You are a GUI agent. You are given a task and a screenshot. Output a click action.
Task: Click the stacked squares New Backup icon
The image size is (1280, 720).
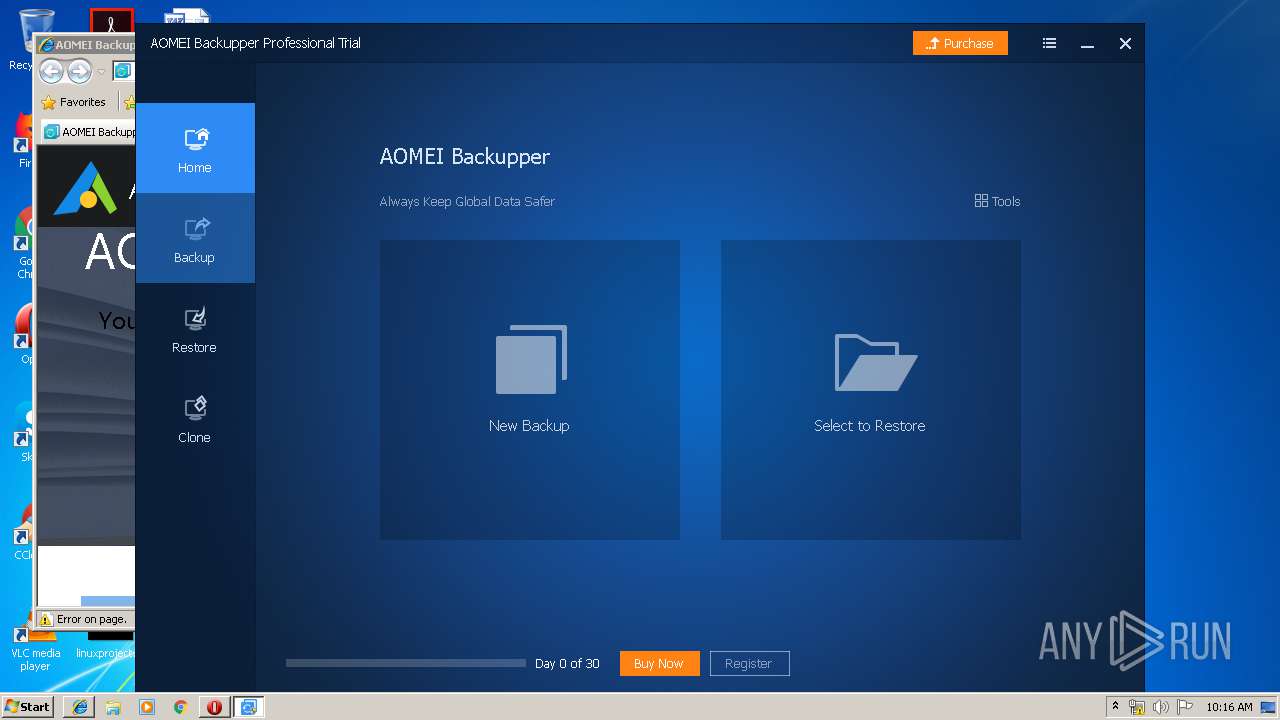tap(531, 359)
